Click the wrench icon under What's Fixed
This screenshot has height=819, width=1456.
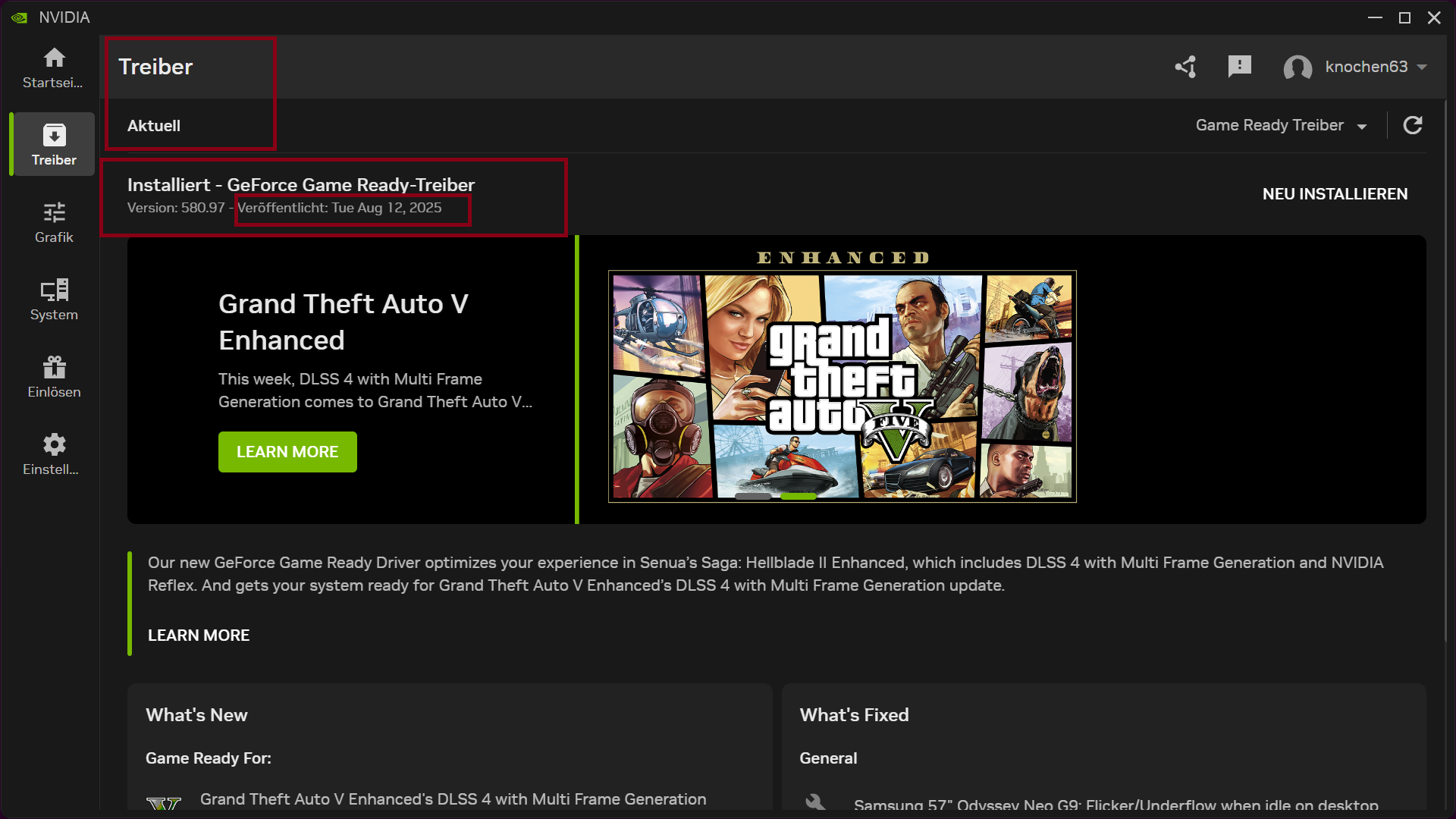click(815, 802)
